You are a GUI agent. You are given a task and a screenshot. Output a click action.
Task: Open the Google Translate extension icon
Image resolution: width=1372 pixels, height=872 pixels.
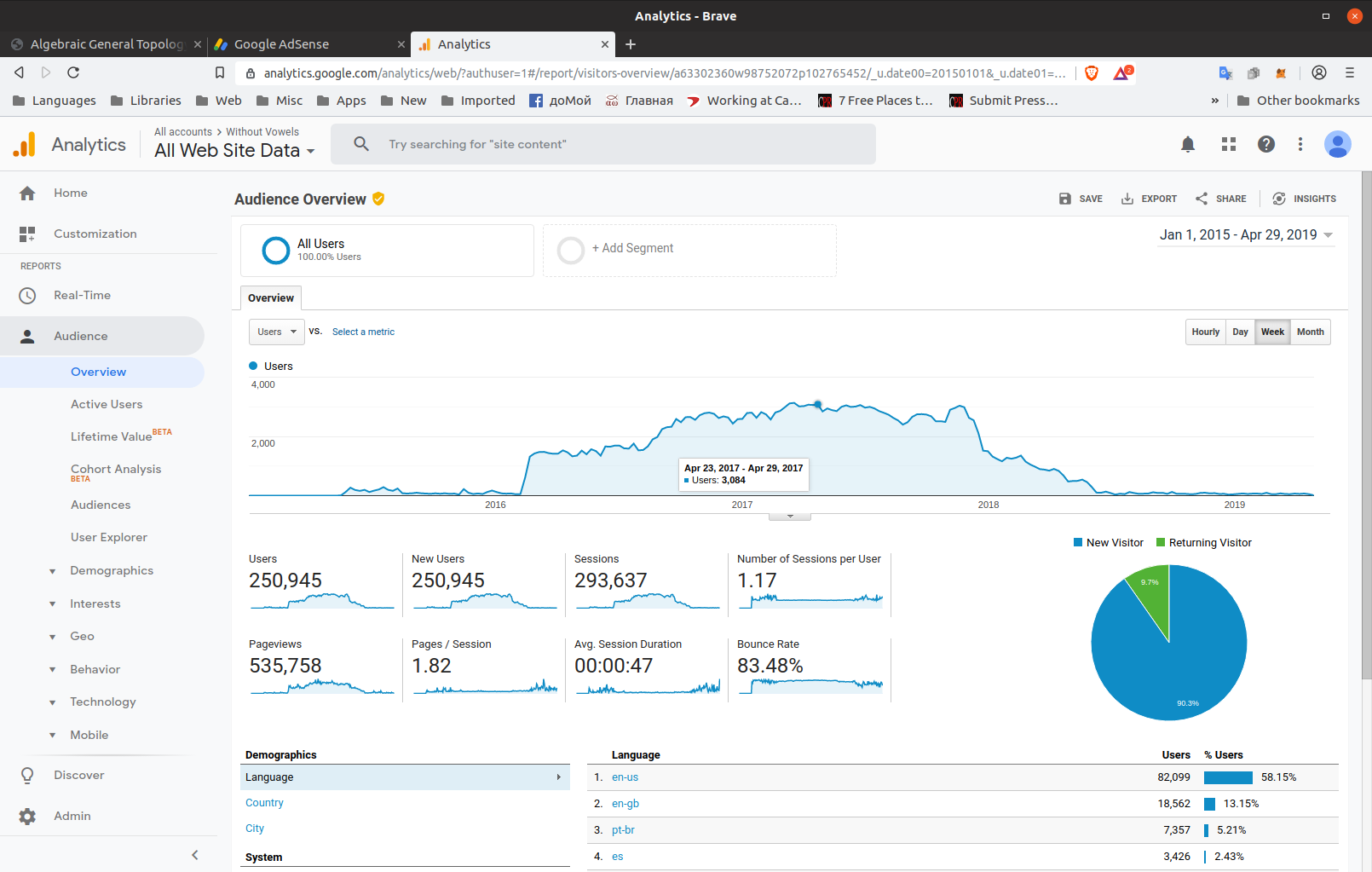tap(1225, 73)
